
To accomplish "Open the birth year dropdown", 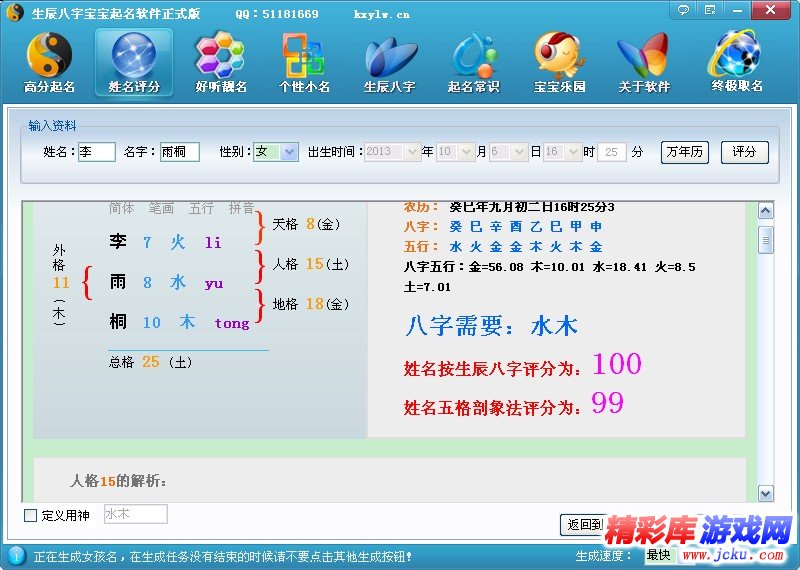I will 412,152.
